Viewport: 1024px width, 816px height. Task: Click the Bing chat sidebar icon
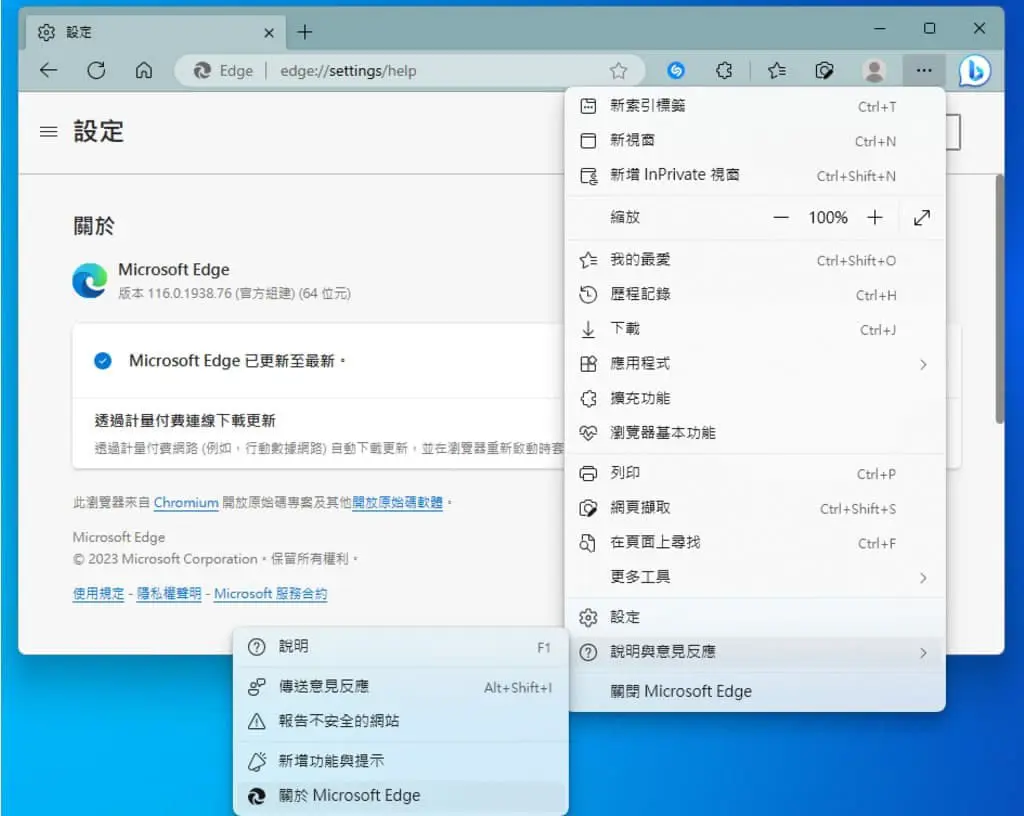974,71
